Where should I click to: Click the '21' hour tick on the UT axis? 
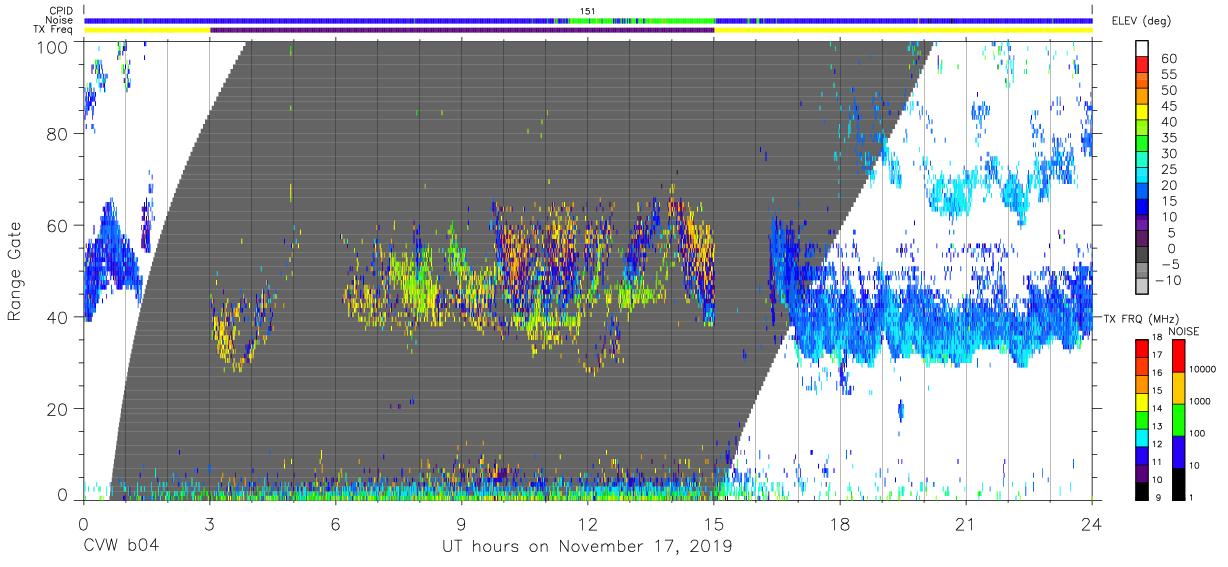click(x=966, y=522)
